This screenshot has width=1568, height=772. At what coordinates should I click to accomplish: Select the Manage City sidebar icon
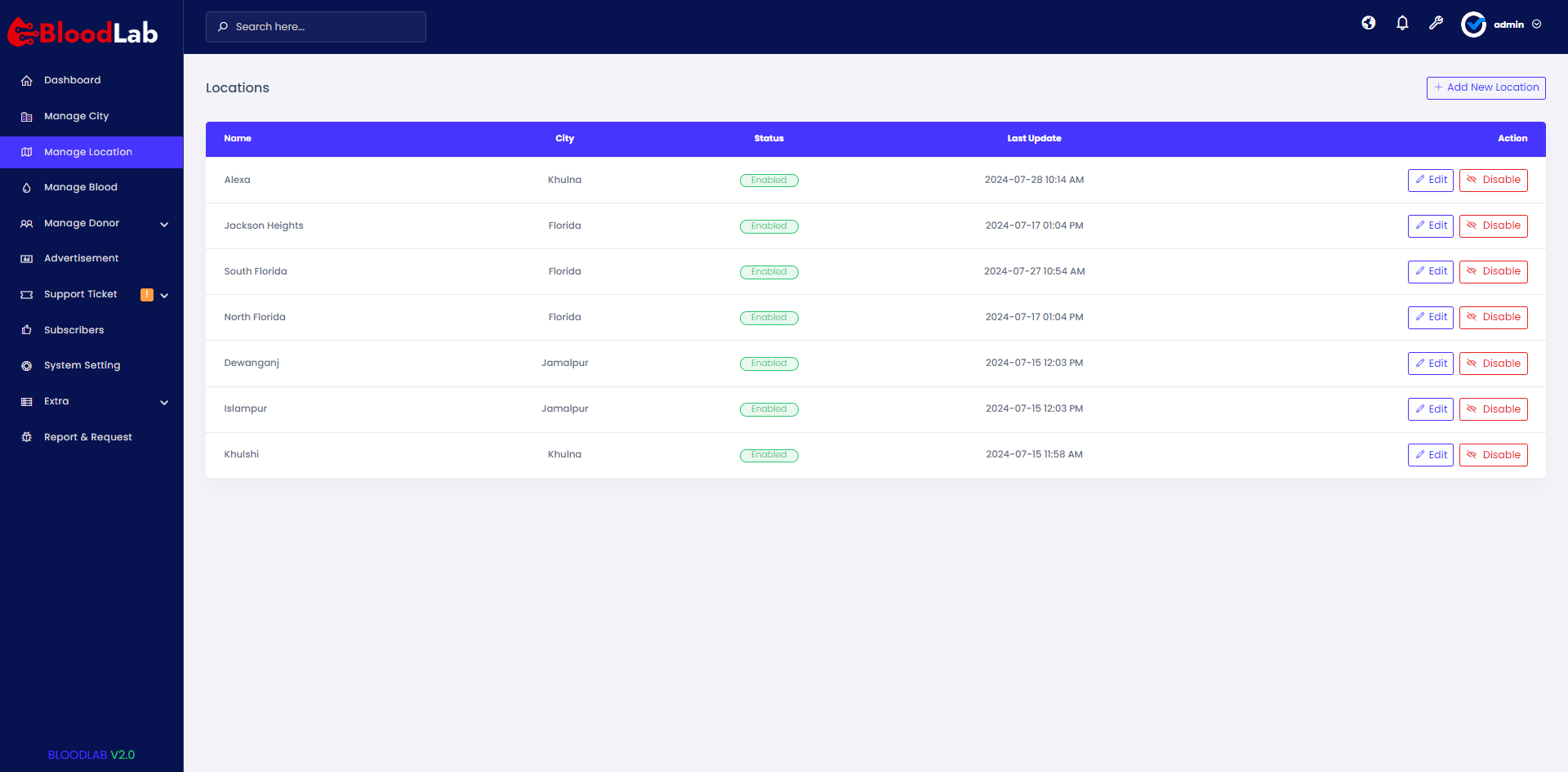pos(26,115)
